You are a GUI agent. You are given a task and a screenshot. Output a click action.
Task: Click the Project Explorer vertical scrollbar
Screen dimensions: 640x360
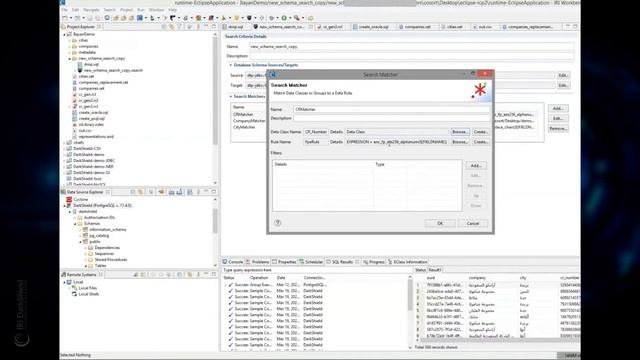coord(215,109)
